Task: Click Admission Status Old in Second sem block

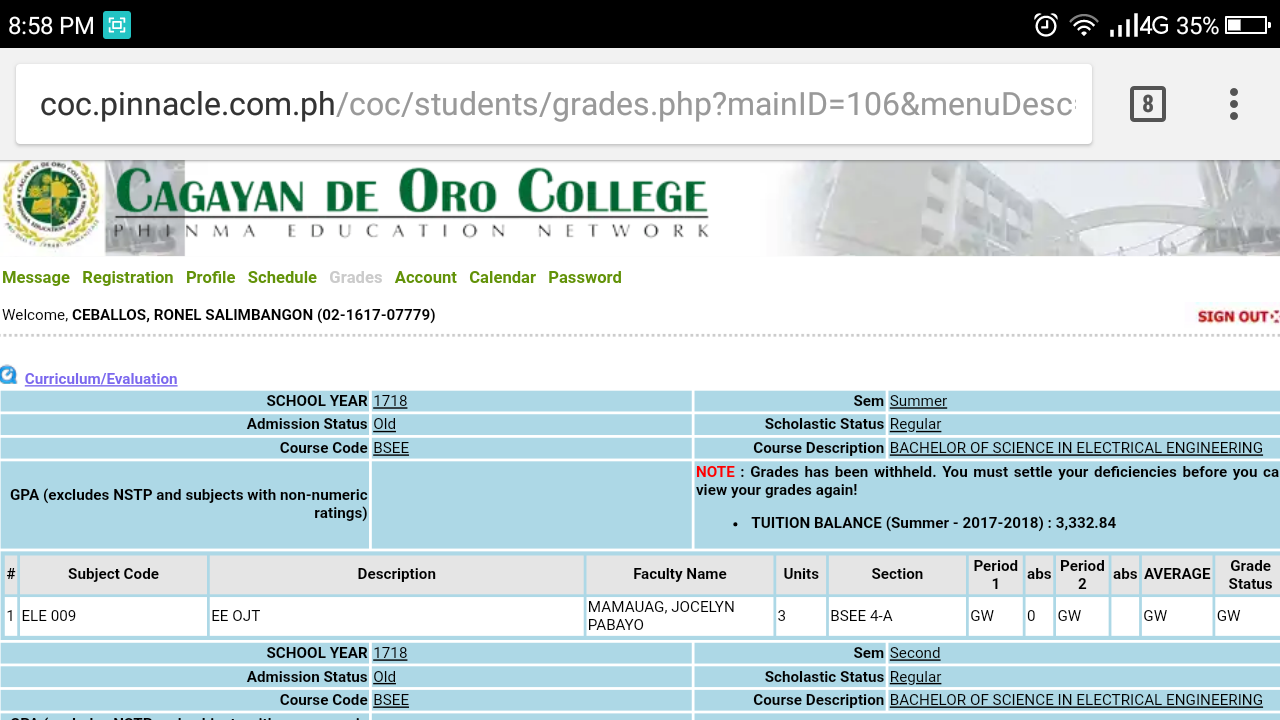Action: [x=385, y=677]
